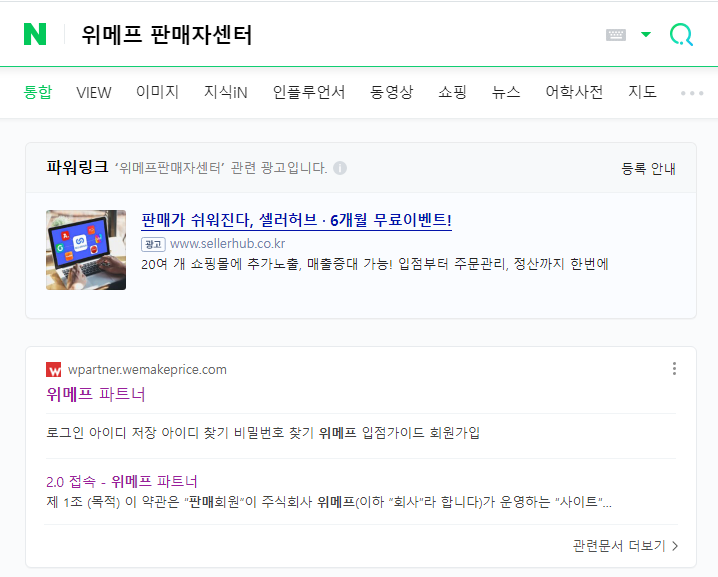
Task: Switch to the VIEW tab
Action: tap(93, 93)
